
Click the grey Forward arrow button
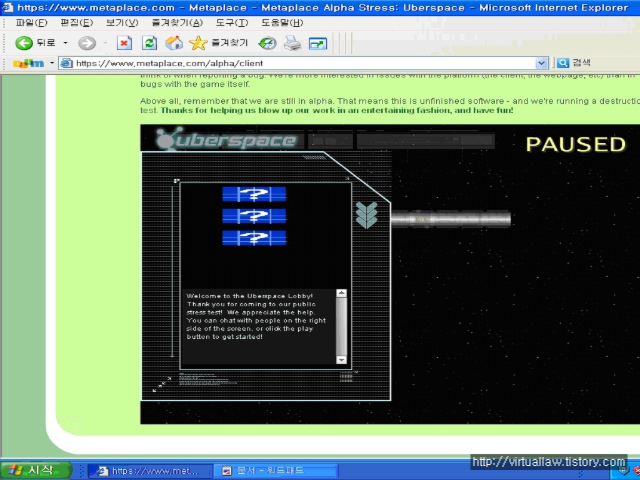87,43
